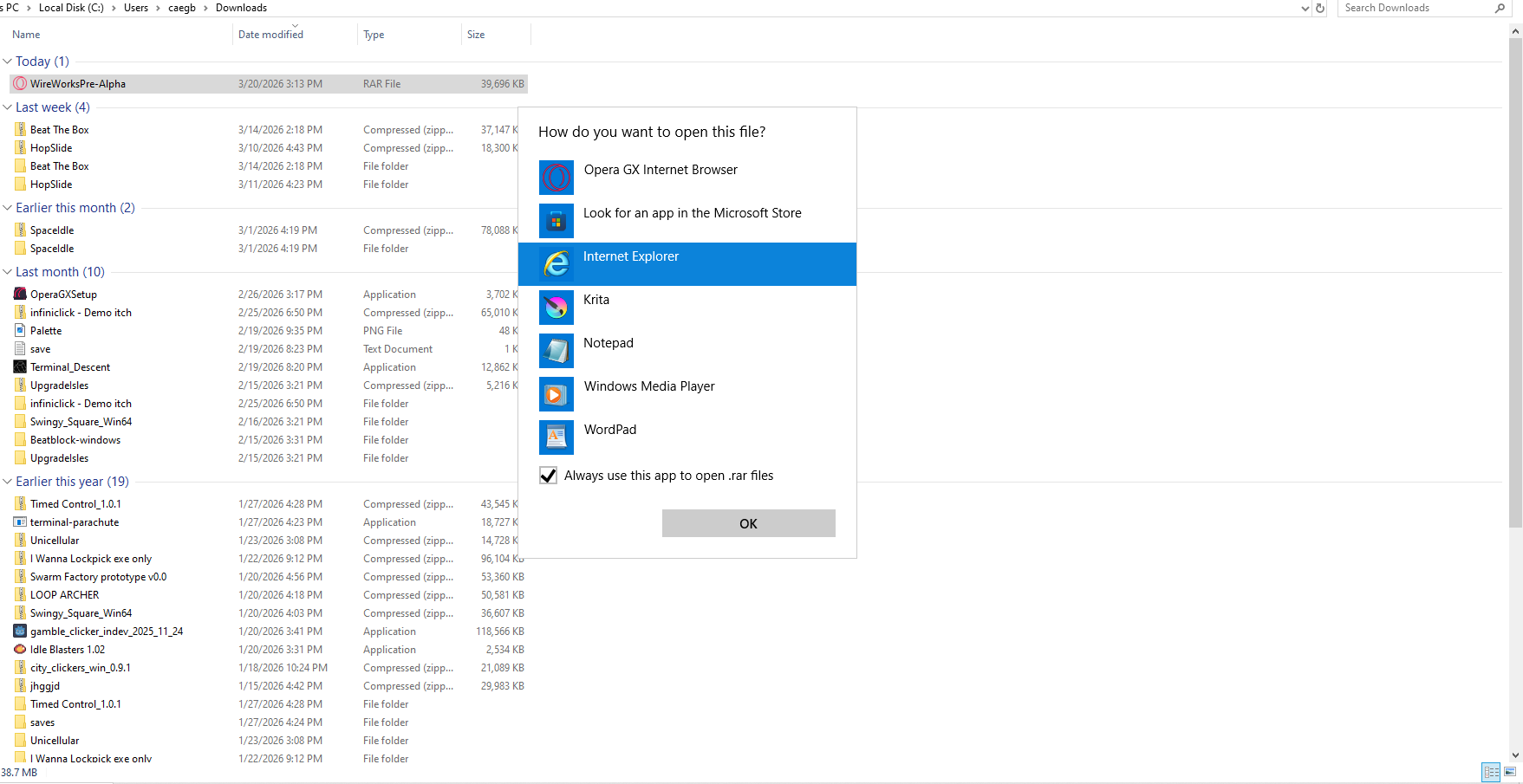Click the Microsoft Store icon in dialog
This screenshot has width=1523, height=784.
pyautogui.click(x=556, y=221)
